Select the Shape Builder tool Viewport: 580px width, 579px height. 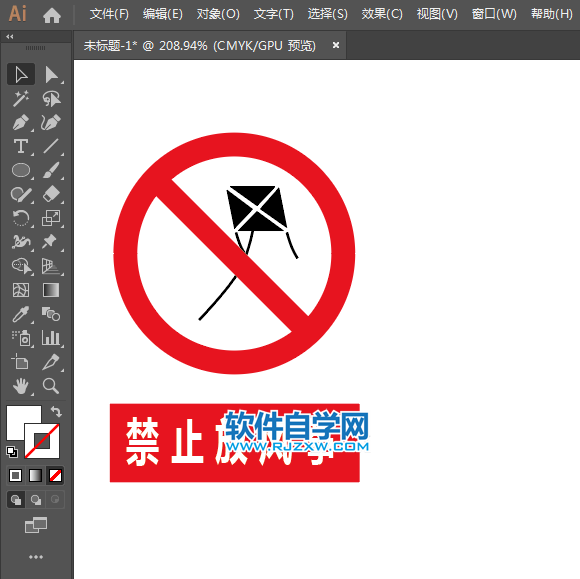point(21,266)
